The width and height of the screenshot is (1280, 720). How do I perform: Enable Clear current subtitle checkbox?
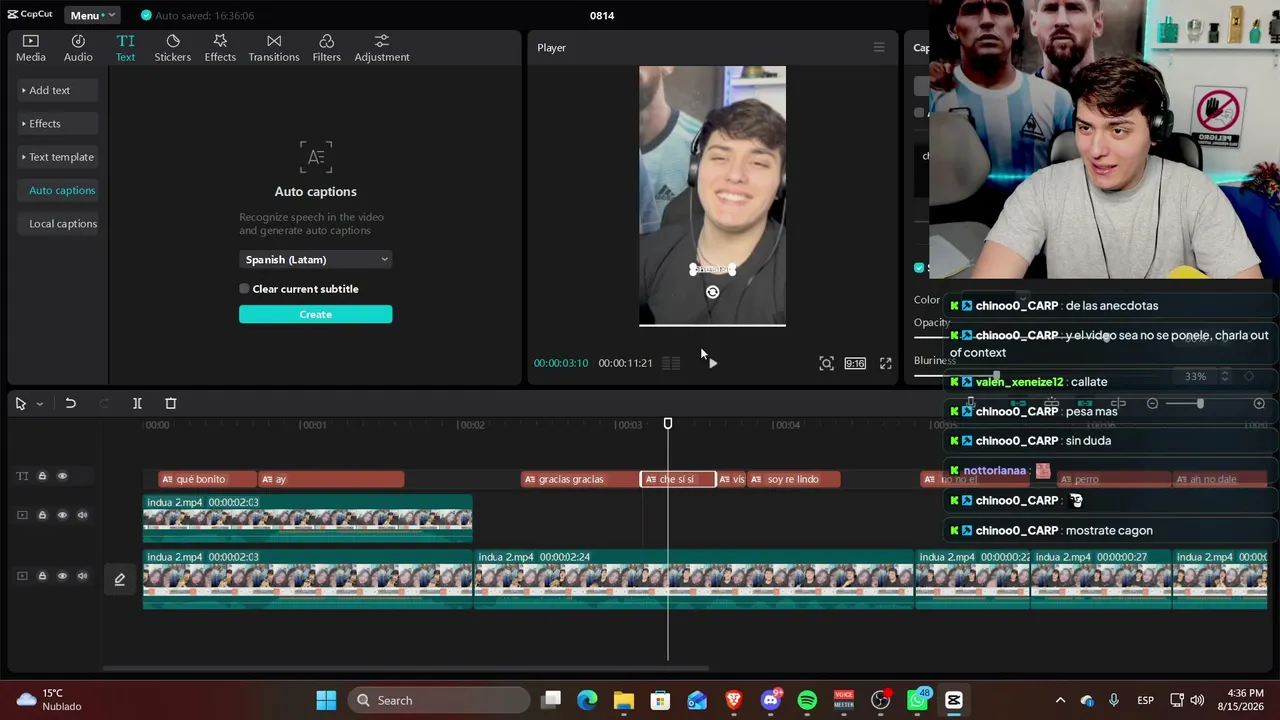click(244, 289)
